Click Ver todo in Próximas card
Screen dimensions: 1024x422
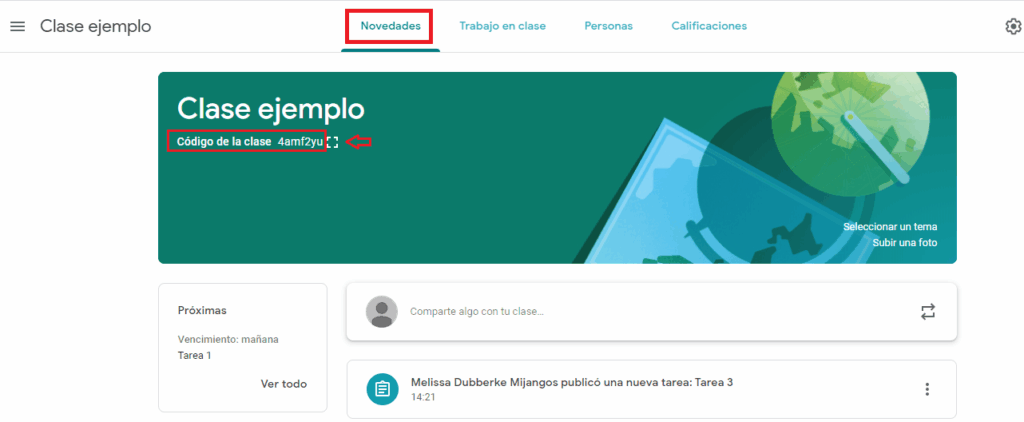pyautogui.click(x=283, y=384)
